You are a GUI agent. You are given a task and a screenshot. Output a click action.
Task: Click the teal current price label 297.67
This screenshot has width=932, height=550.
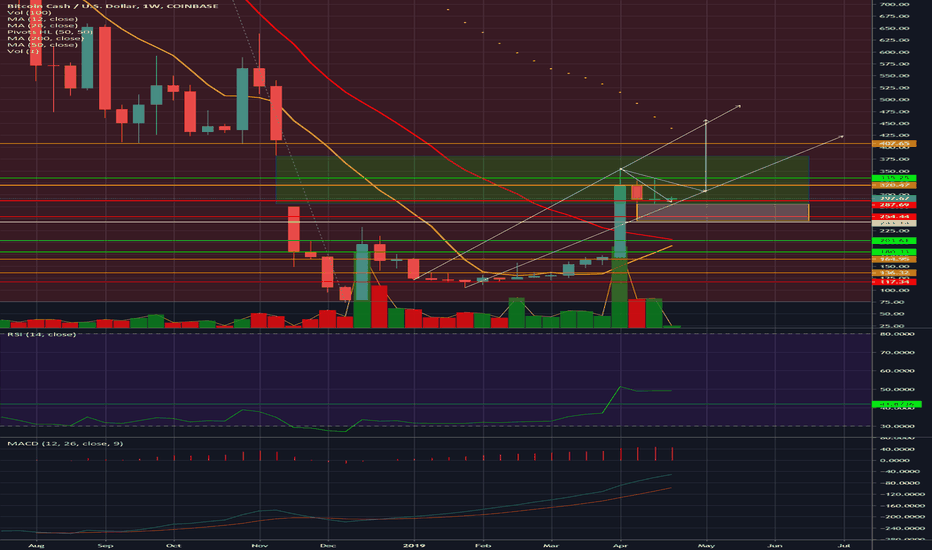click(x=894, y=199)
